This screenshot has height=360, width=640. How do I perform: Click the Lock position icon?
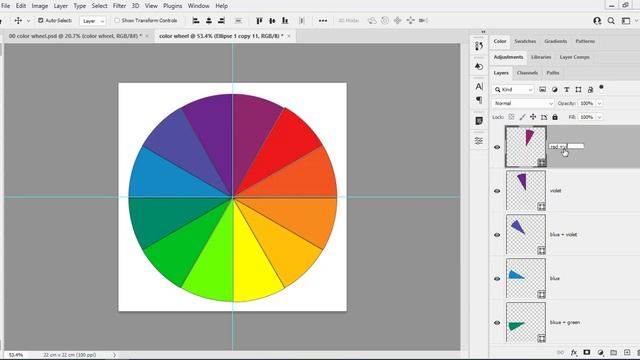[533, 117]
